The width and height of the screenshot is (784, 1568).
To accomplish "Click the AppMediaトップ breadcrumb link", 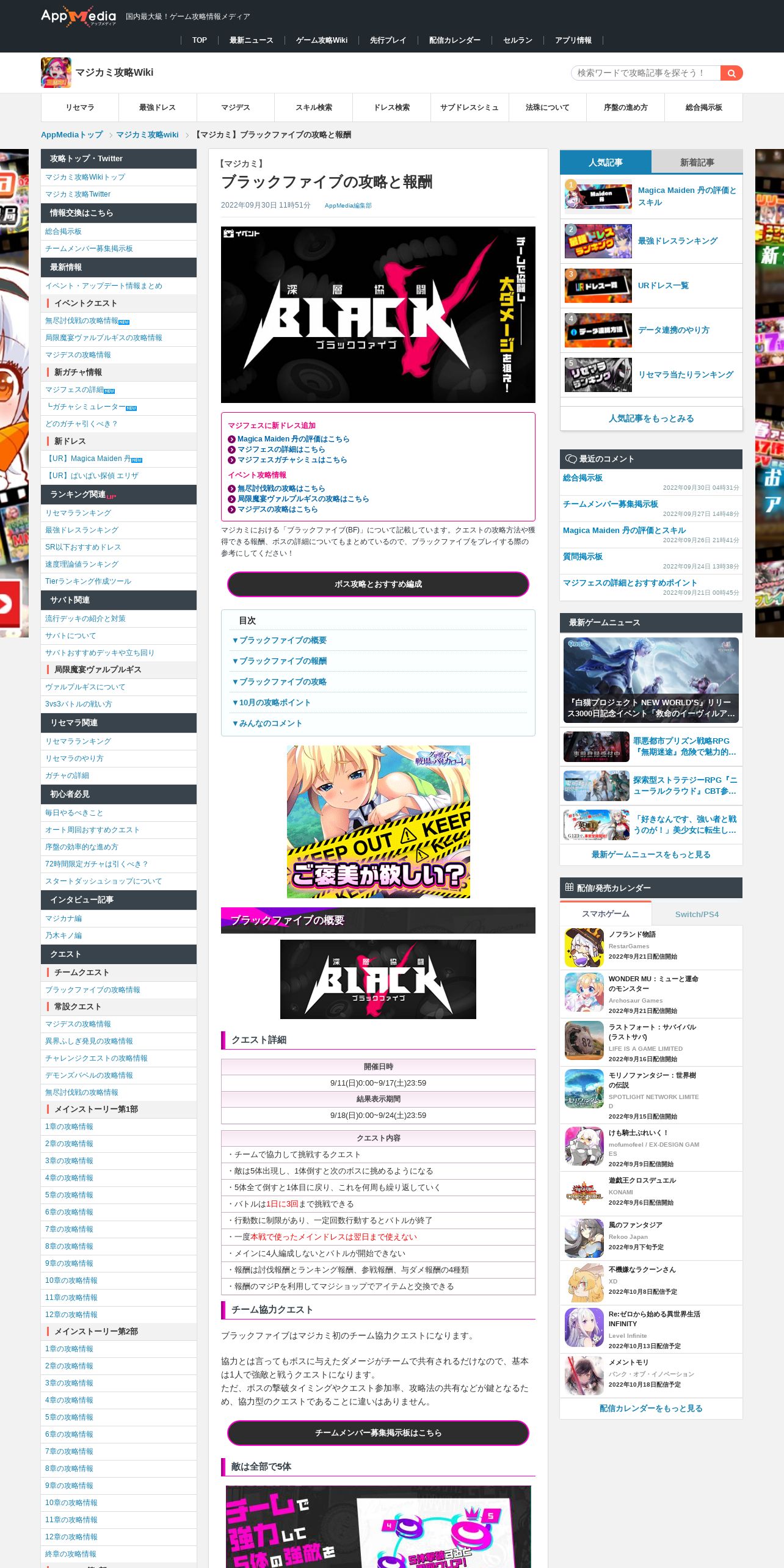I will click(72, 135).
